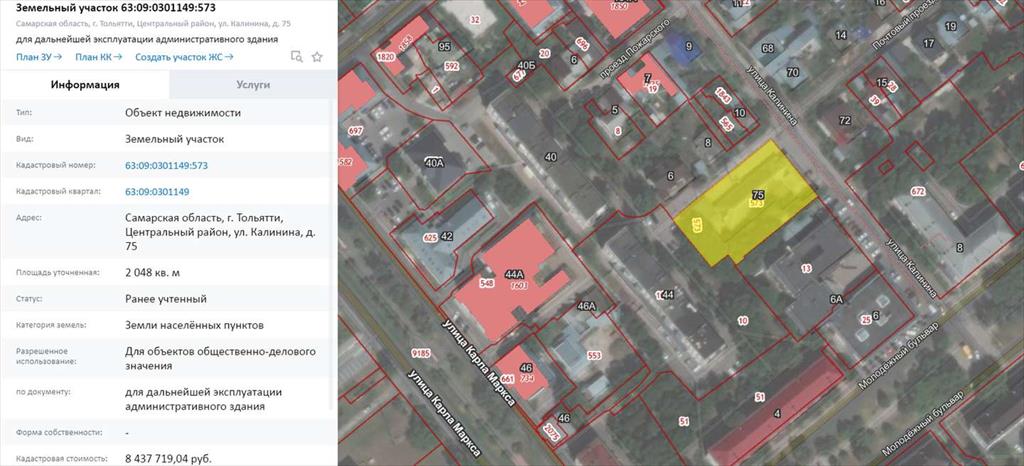Viewport: 1024px width, 466px height.
Task: Select the yellow highlighted parcel 75
Action: click(744, 204)
